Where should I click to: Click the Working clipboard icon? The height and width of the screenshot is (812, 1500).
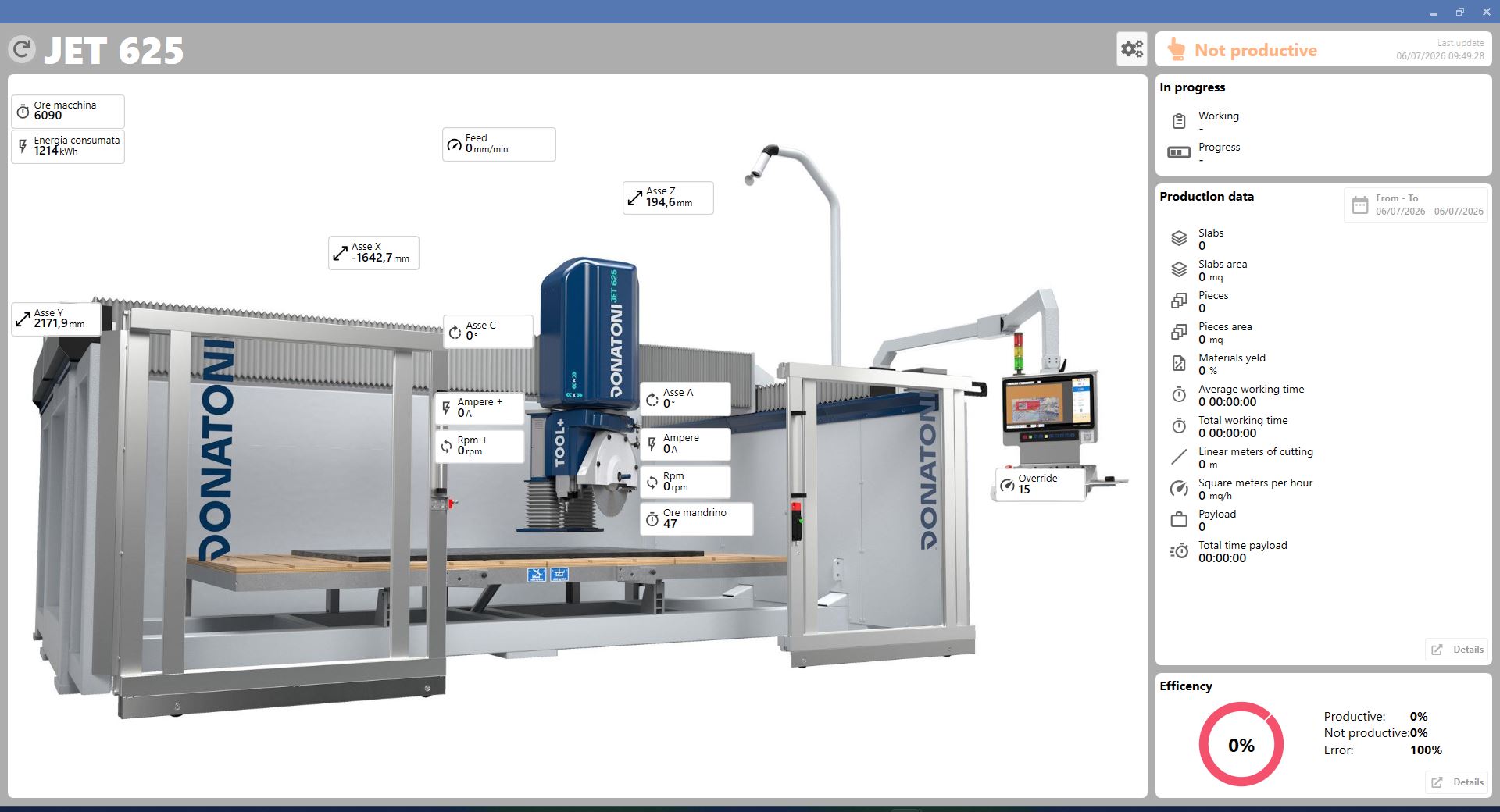(1179, 121)
